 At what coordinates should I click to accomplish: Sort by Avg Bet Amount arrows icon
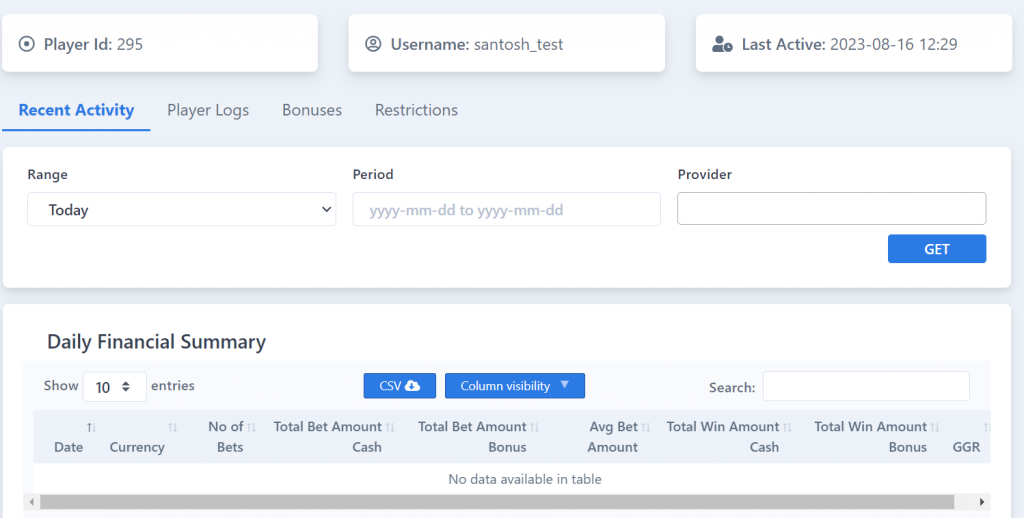point(646,427)
